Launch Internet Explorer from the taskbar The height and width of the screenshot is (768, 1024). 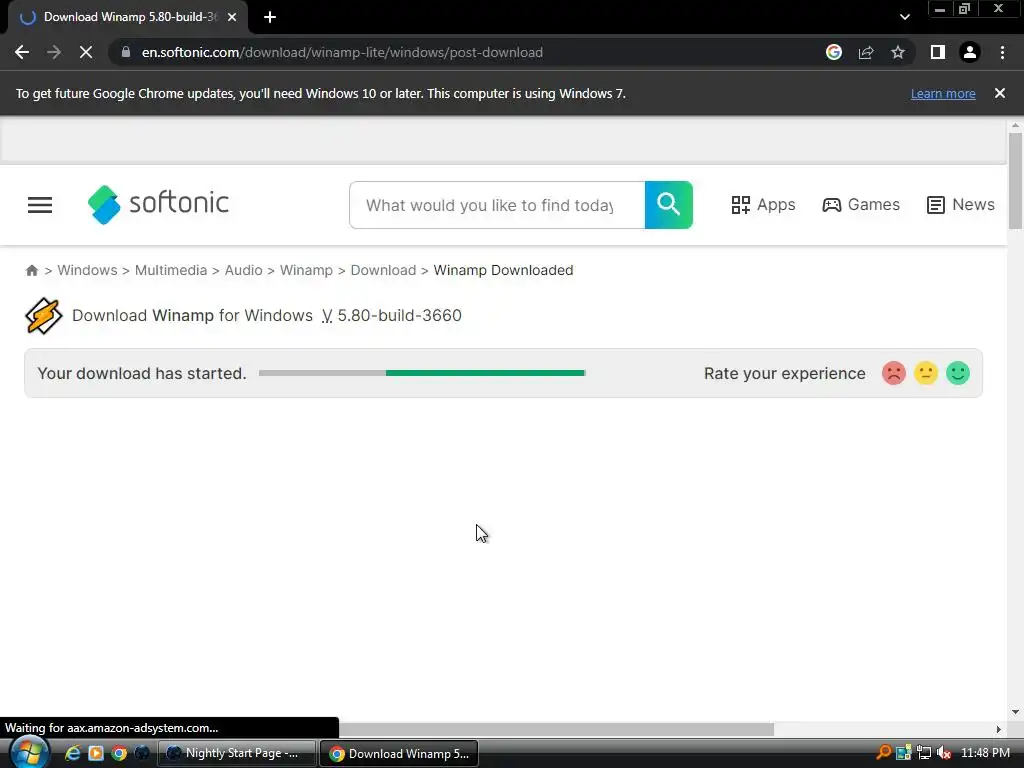(72, 753)
